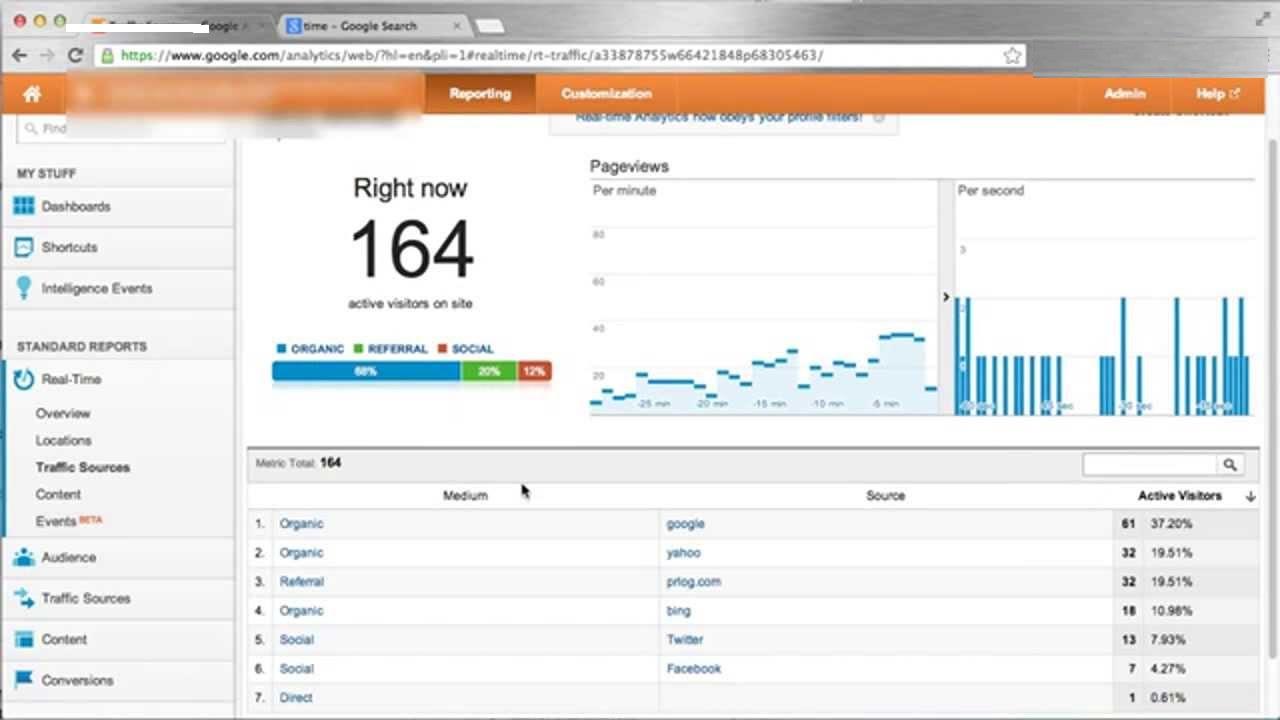Click inside the table search input field

coord(1150,464)
